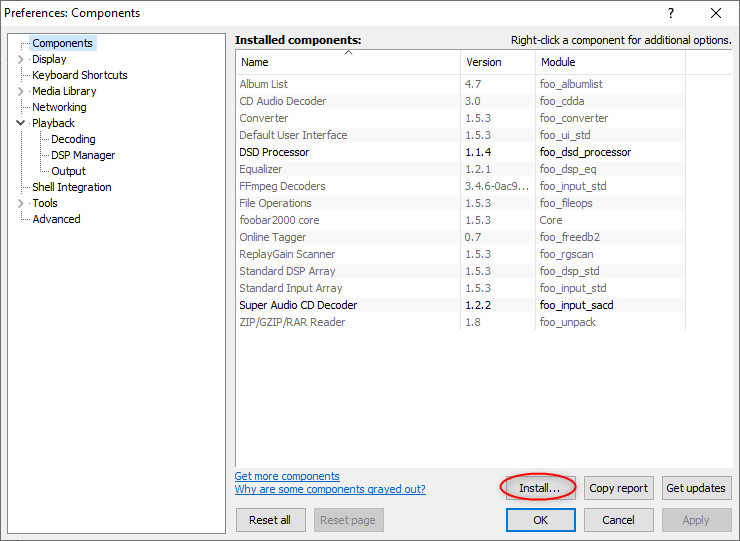
Task: Select Keyboard Shortcuts in sidebar
Action: pos(80,75)
